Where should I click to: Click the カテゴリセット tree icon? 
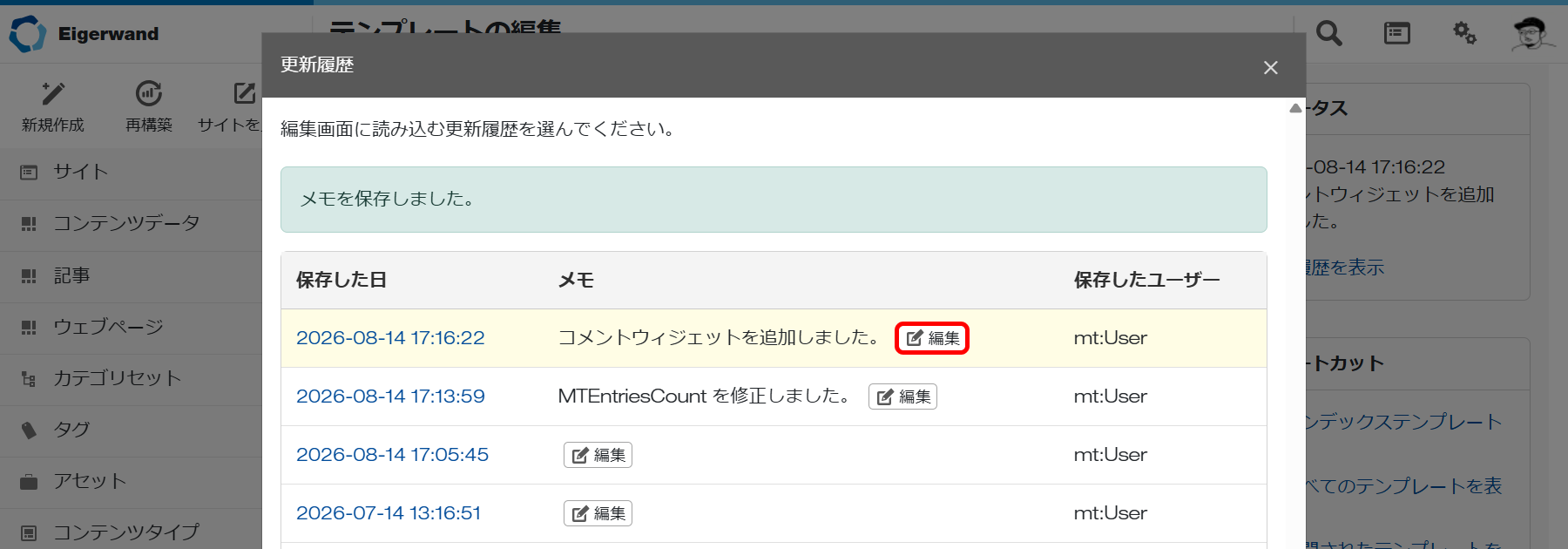(29, 378)
